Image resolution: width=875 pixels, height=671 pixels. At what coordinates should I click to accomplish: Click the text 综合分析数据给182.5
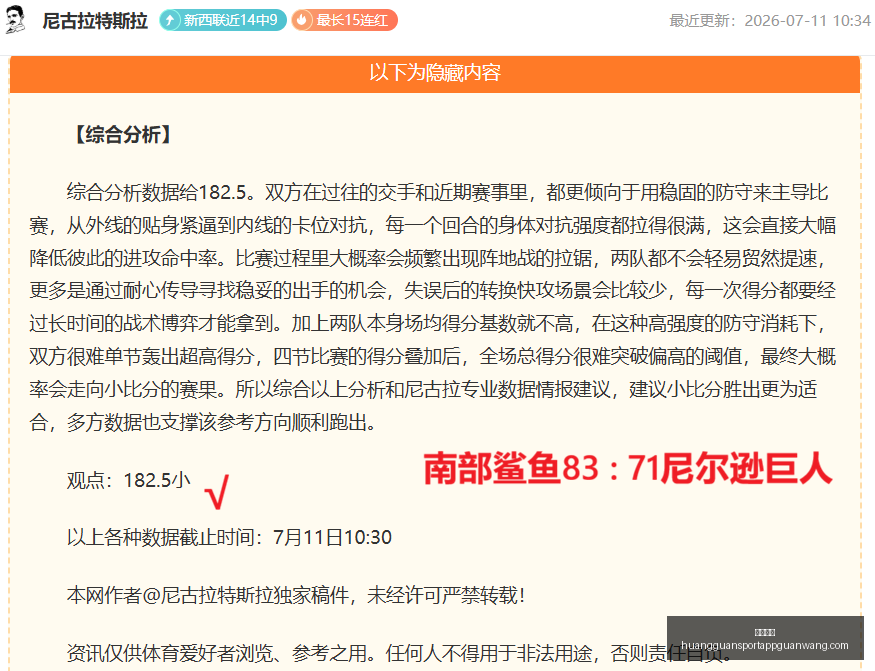click(x=157, y=192)
